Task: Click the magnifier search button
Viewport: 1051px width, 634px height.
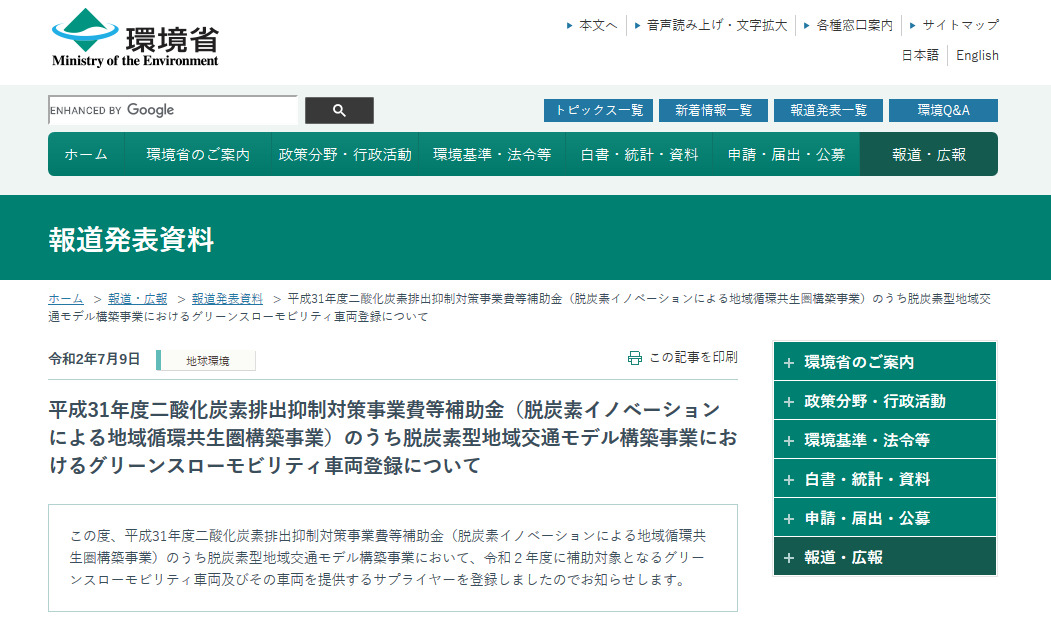Action: point(339,110)
